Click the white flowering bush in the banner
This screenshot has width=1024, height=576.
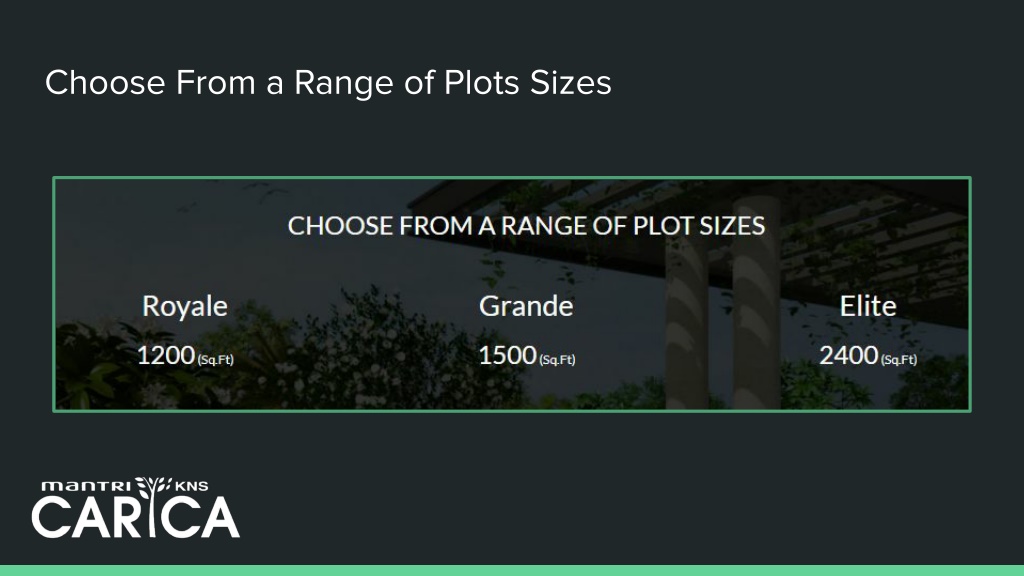(366, 353)
